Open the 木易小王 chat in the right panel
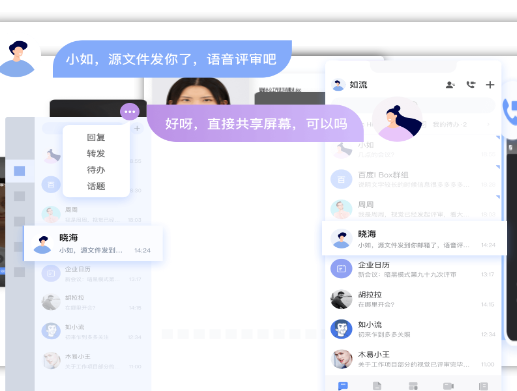 pos(414,359)
